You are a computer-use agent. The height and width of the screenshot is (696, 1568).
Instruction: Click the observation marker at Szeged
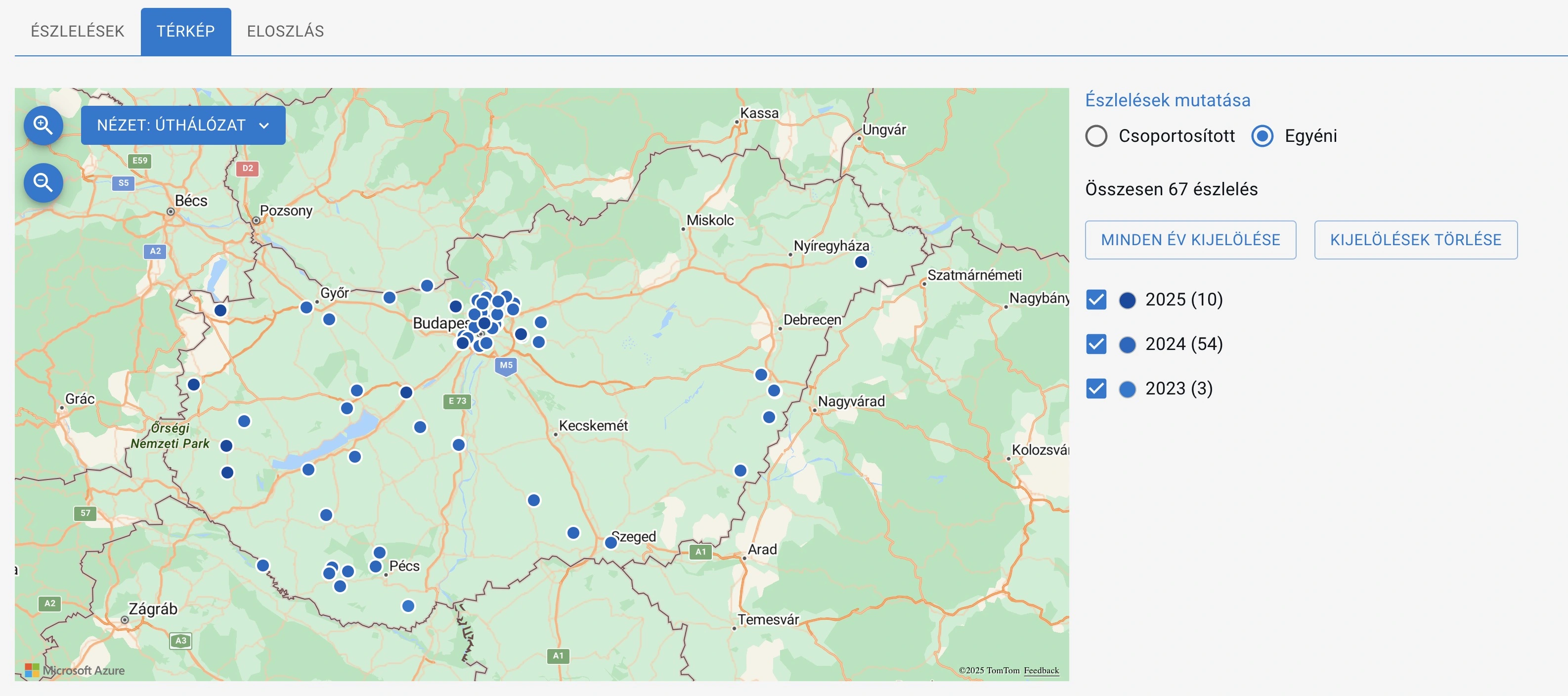(610, 543)
